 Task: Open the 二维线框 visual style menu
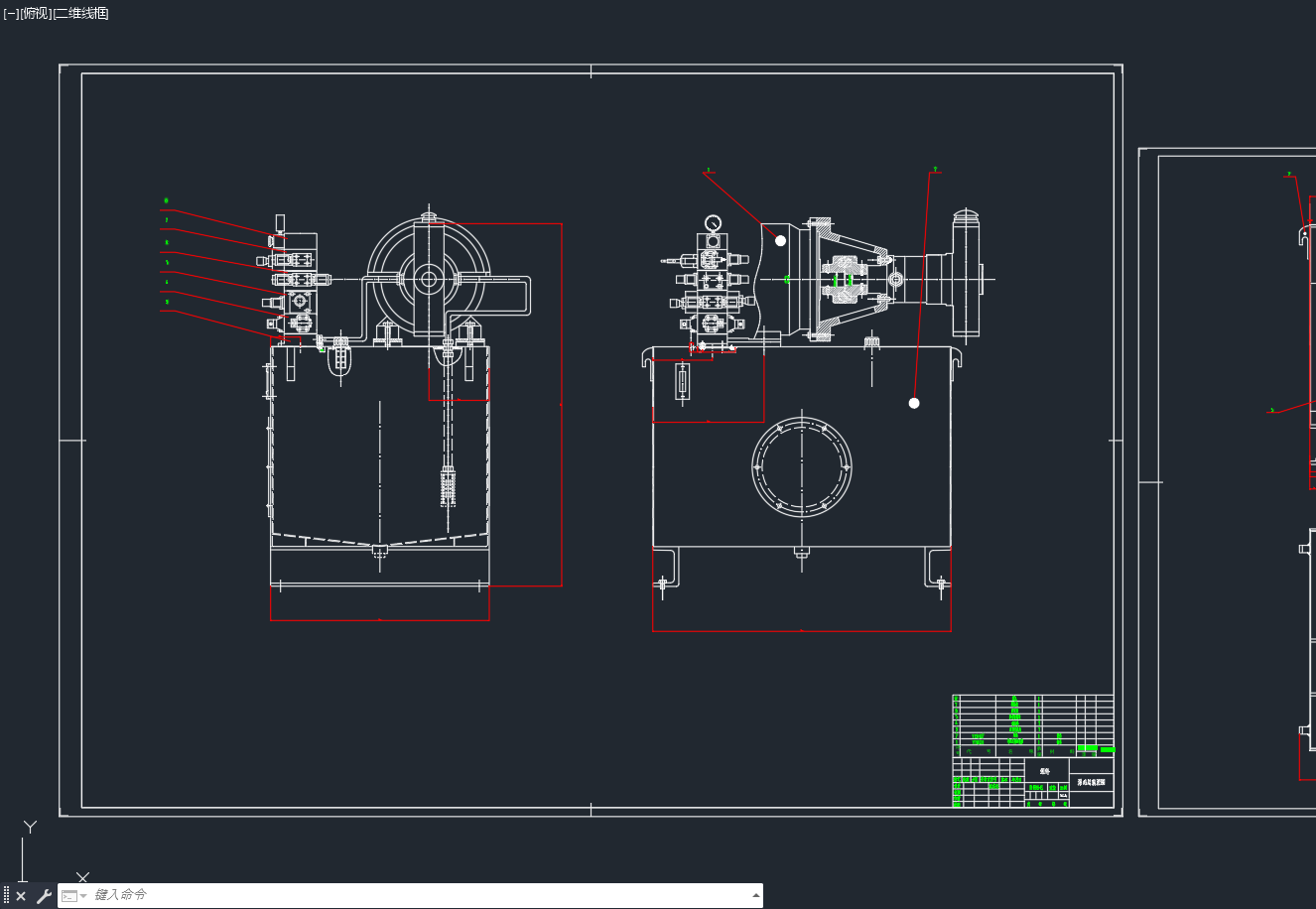pos(80,13)
